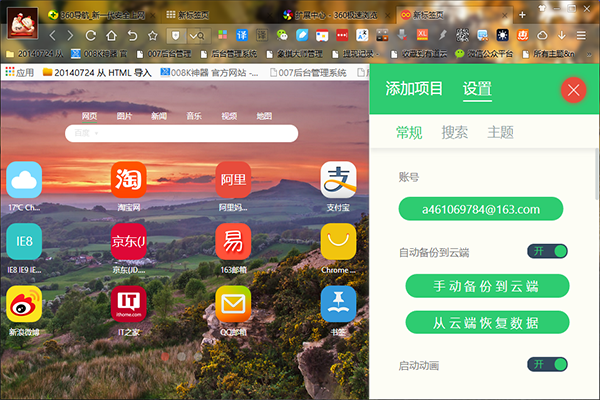Click the account email a461069784@163.com button
Image resolution: width=600 pixels, height=400 pixels.
pos(481,209)
